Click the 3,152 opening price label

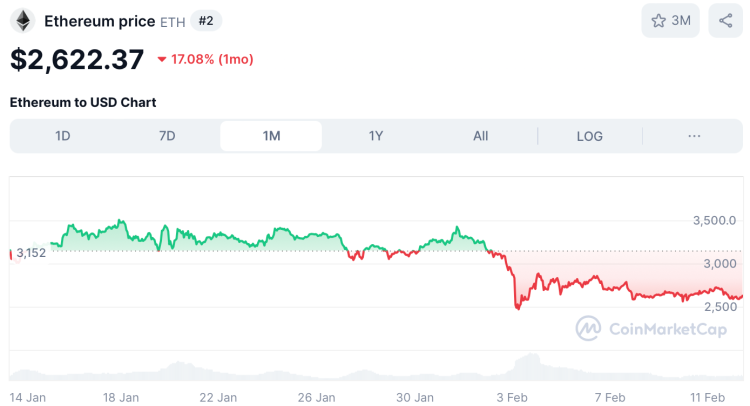31,253
